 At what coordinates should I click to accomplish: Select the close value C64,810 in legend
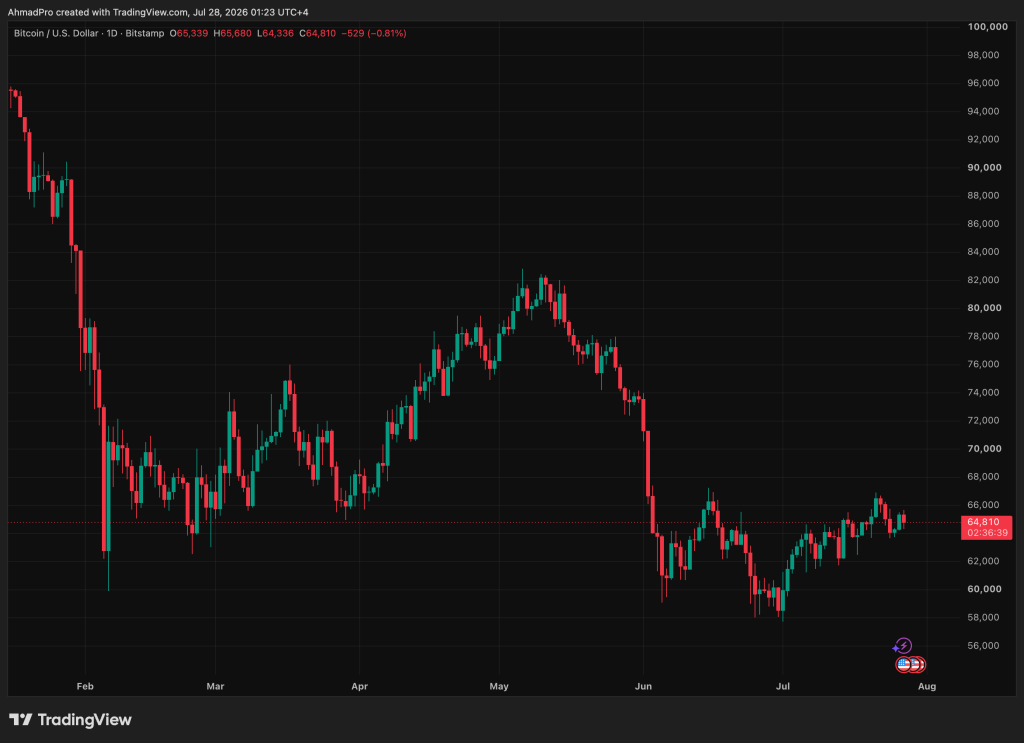[317, 33]
